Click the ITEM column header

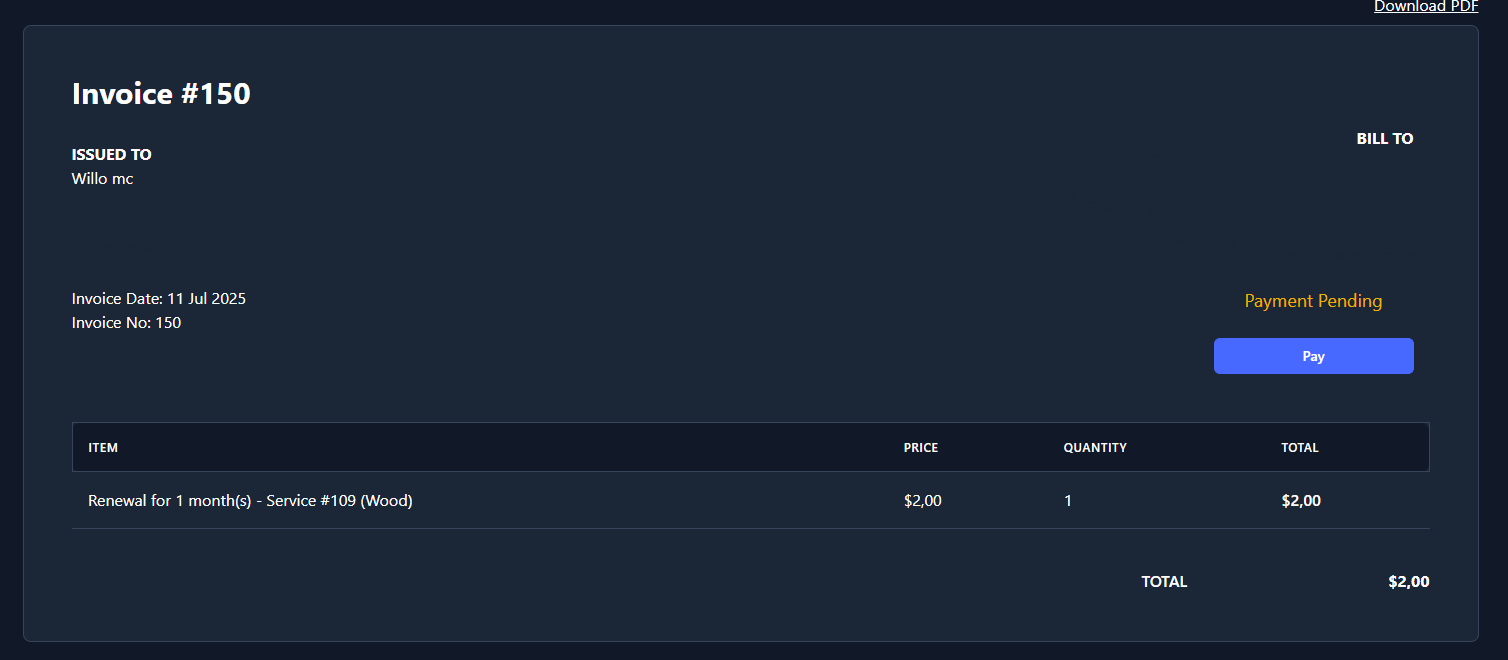point(103,448)
